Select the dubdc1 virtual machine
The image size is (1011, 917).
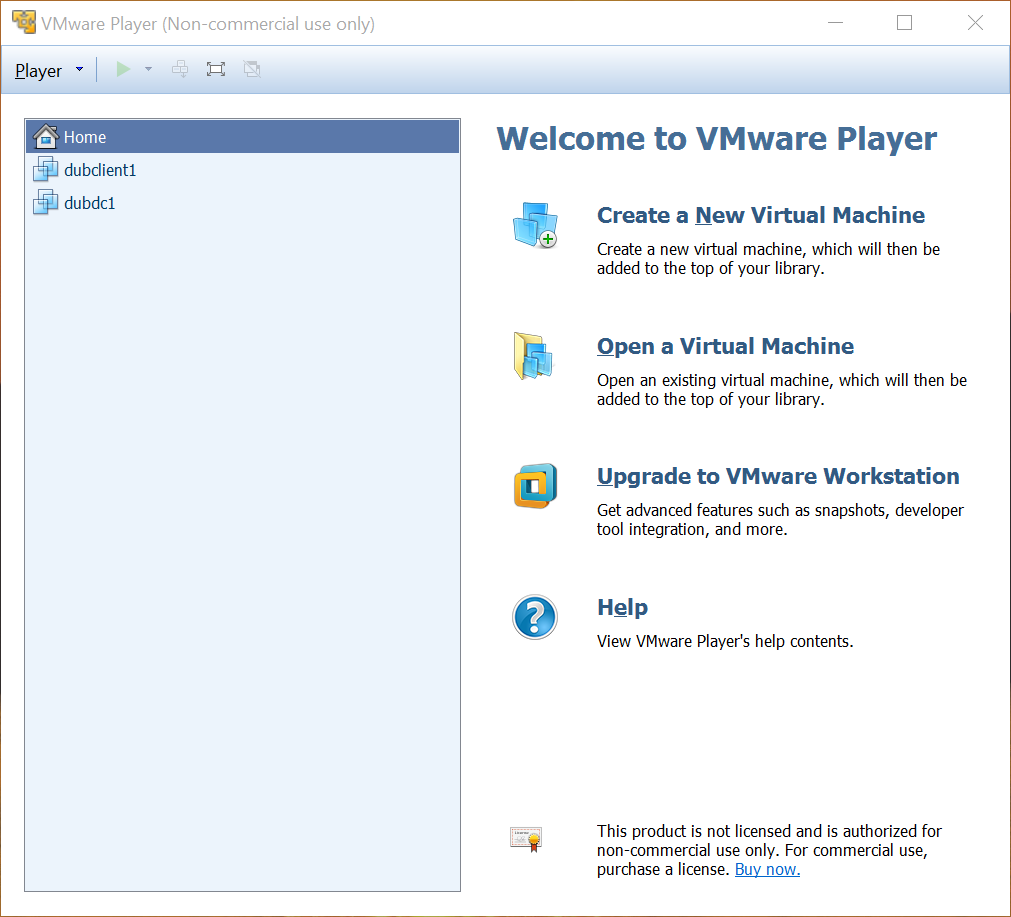pos(242,203)
